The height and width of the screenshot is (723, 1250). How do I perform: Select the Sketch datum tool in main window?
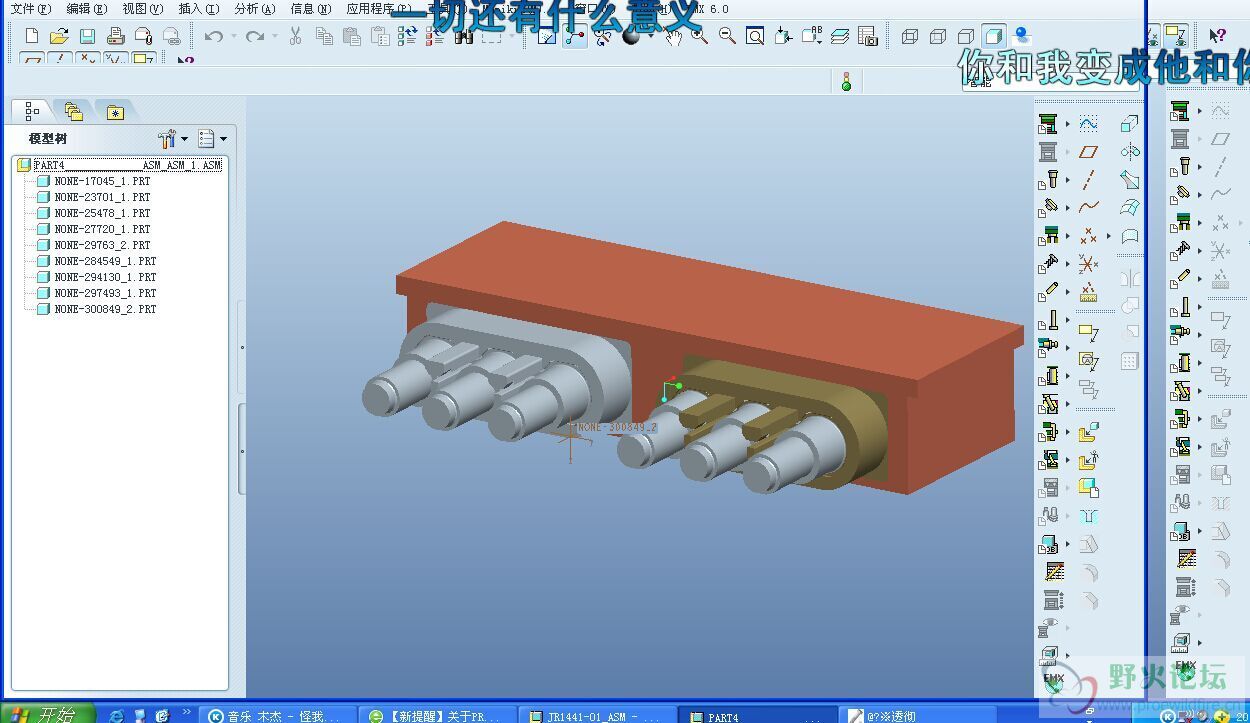(1089, 124)
